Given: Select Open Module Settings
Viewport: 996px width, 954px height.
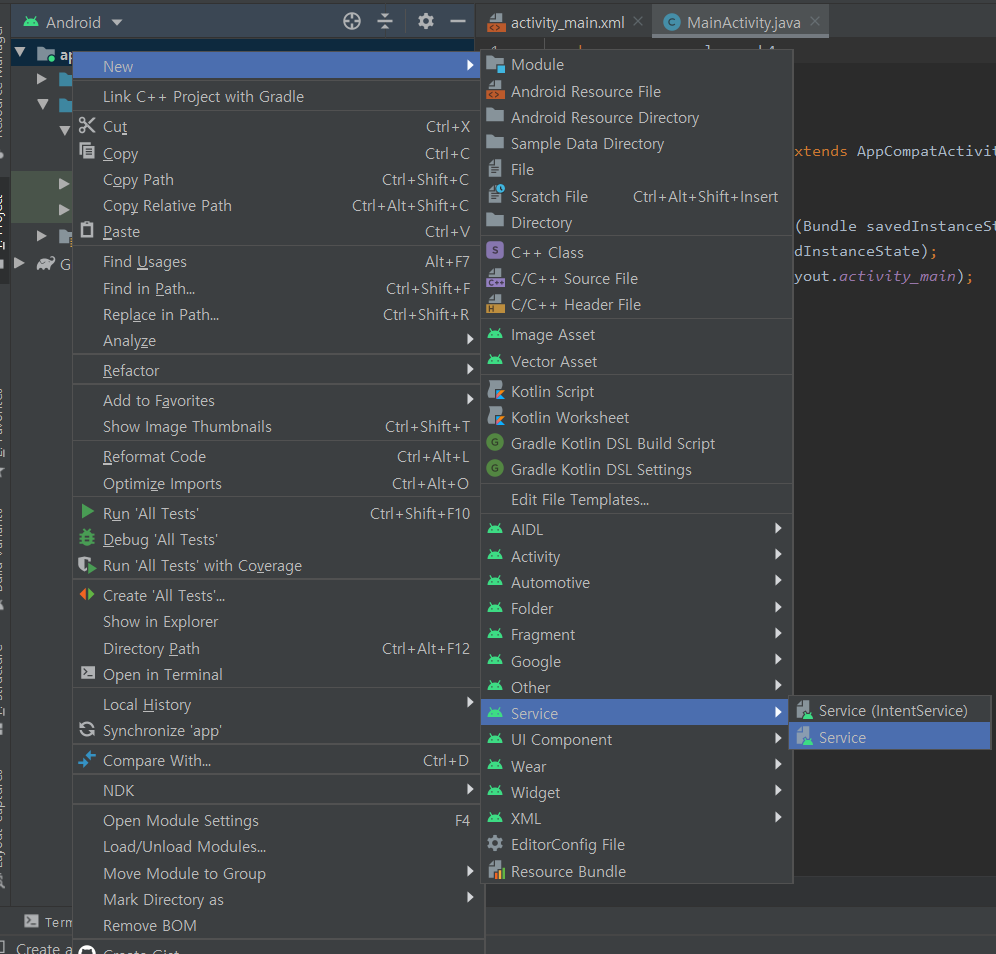Looking at the screenshot, I should (276, 821).
